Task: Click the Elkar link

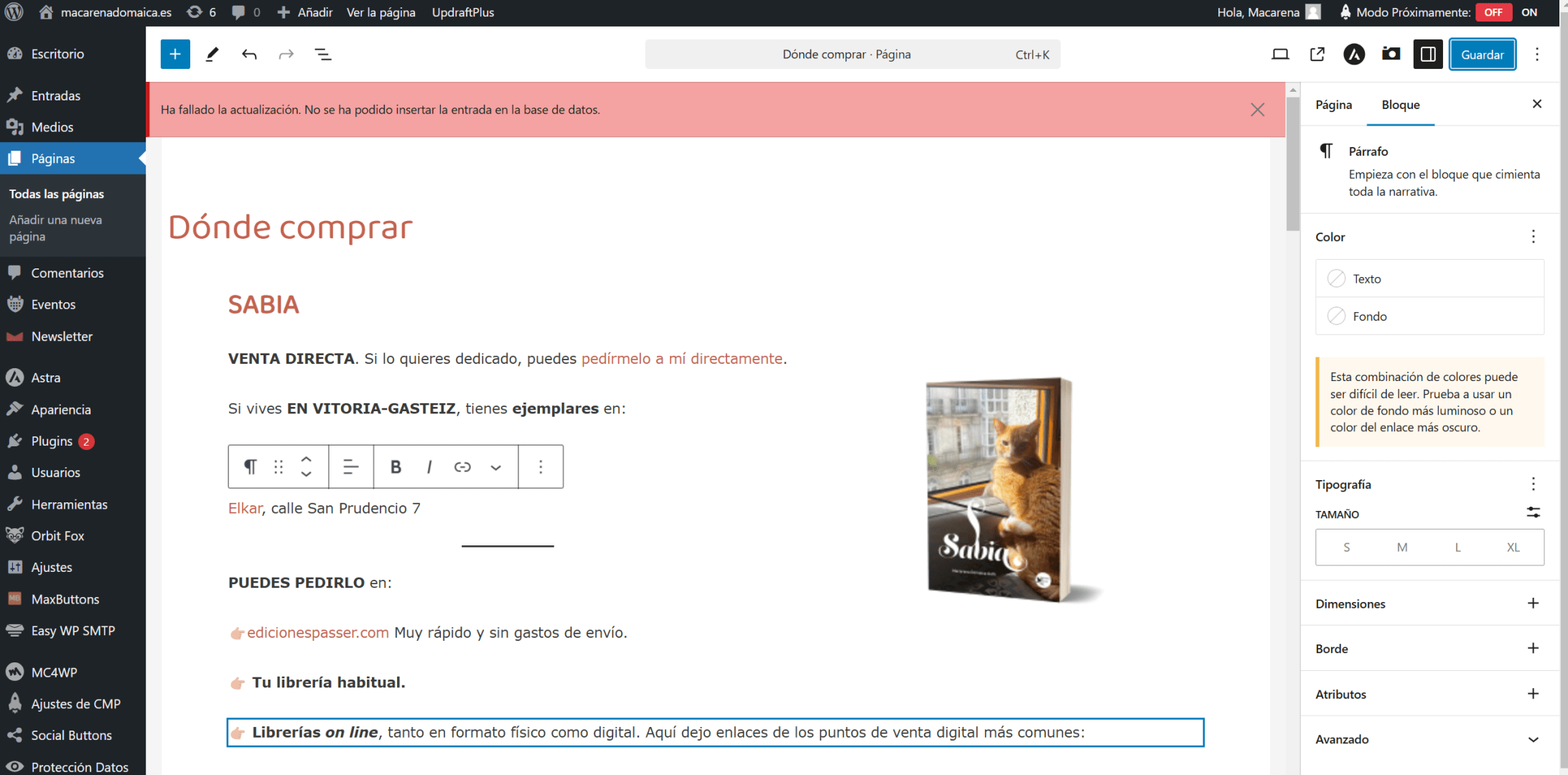Action: point(245,508)
